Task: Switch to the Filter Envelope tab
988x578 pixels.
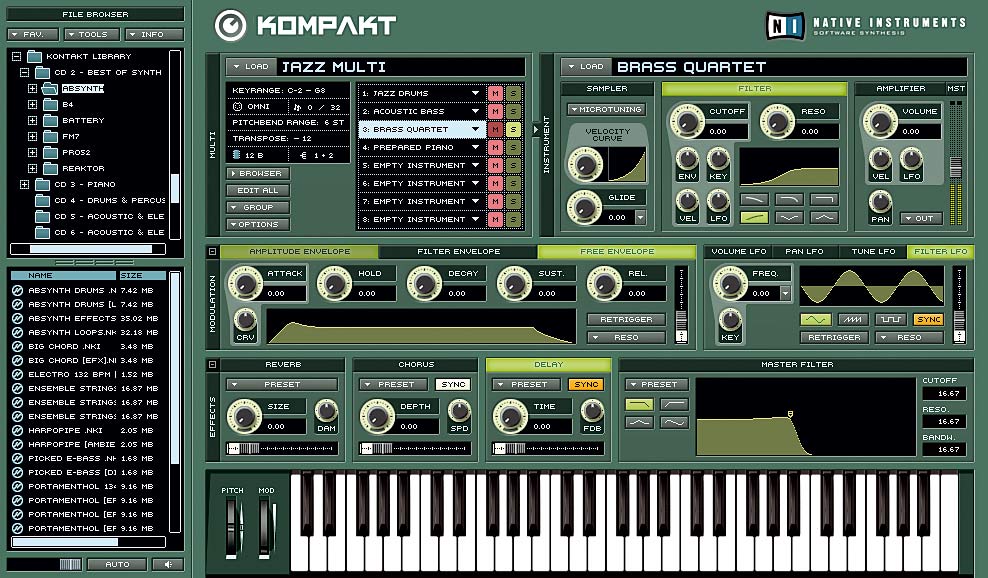Action: [x=458, y=251]
